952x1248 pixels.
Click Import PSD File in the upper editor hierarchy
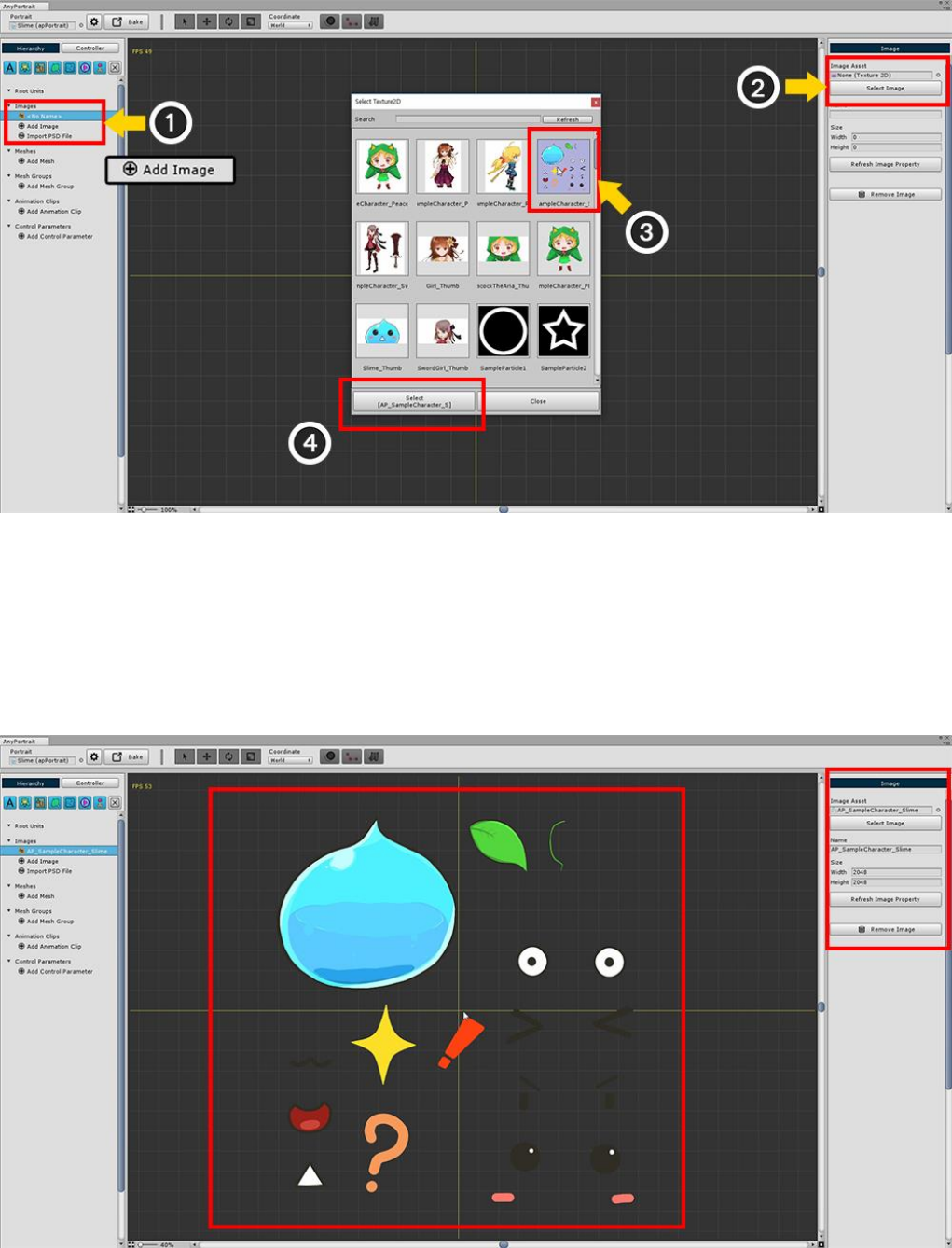click(48, 136)
